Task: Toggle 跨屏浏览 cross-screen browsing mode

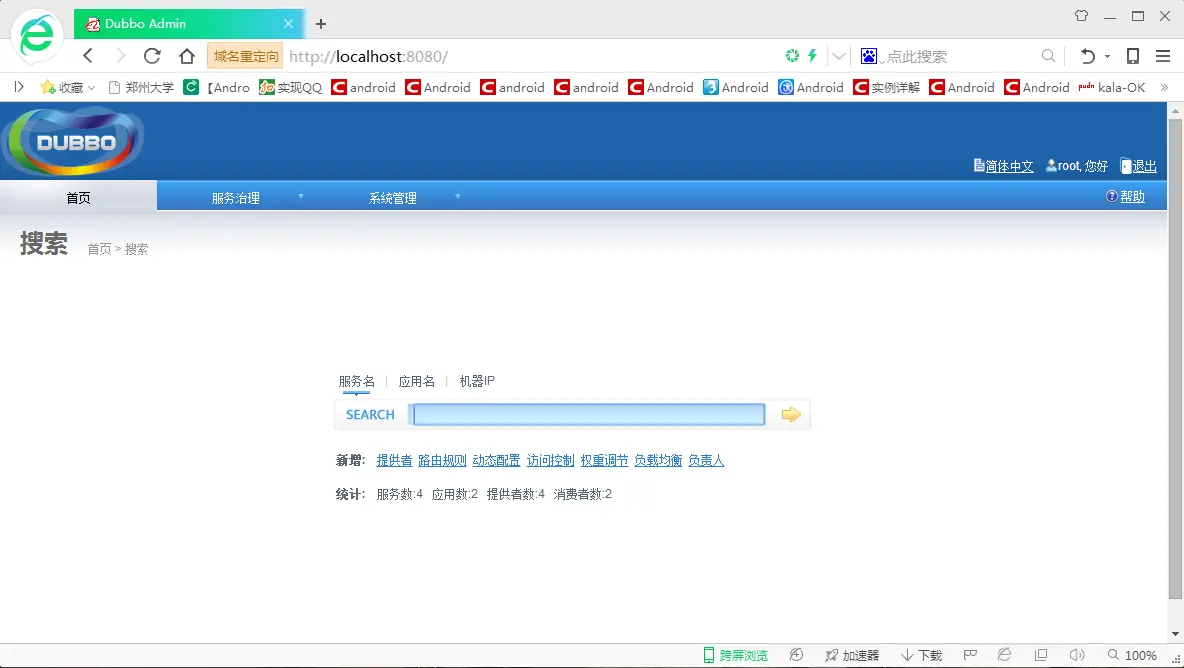Action: 735,654
